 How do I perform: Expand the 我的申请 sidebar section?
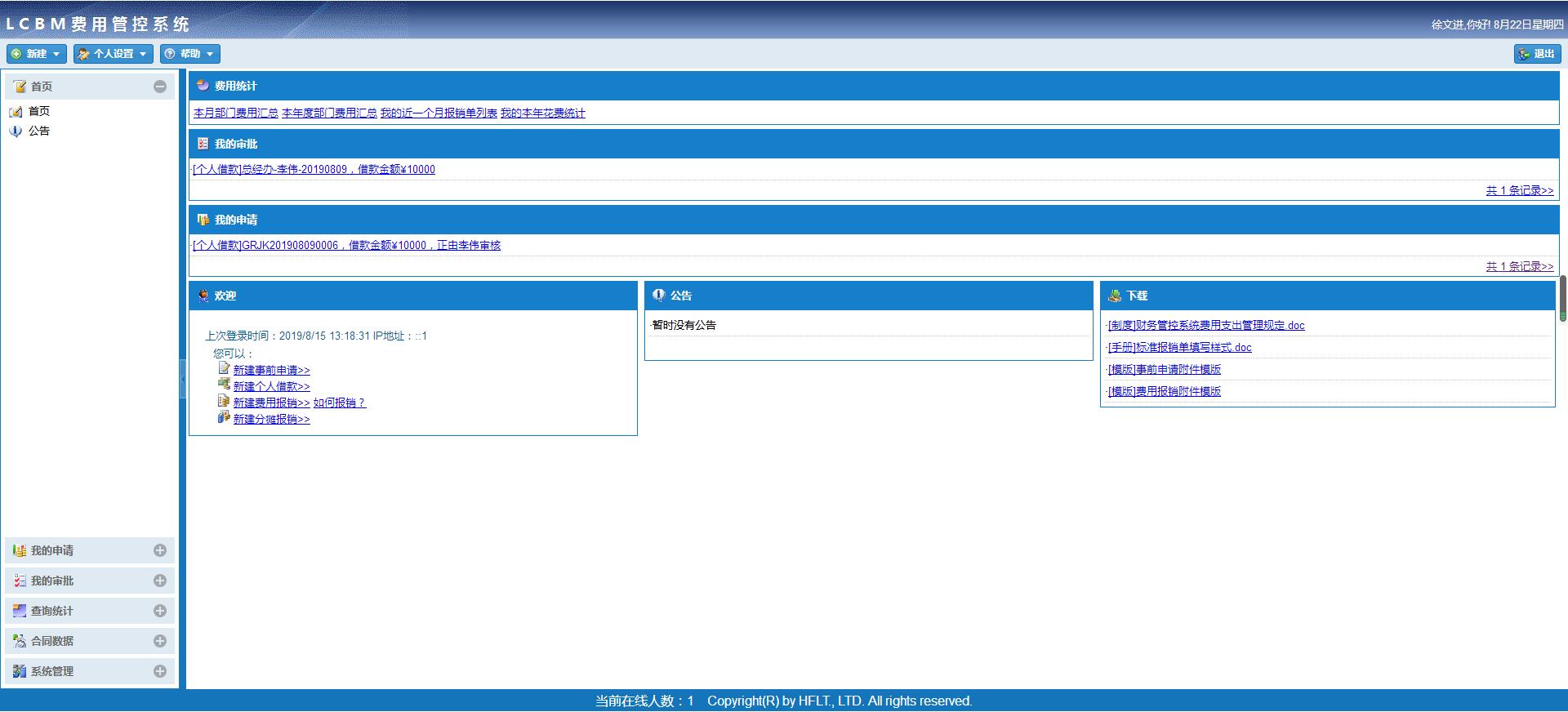point(160,551)
